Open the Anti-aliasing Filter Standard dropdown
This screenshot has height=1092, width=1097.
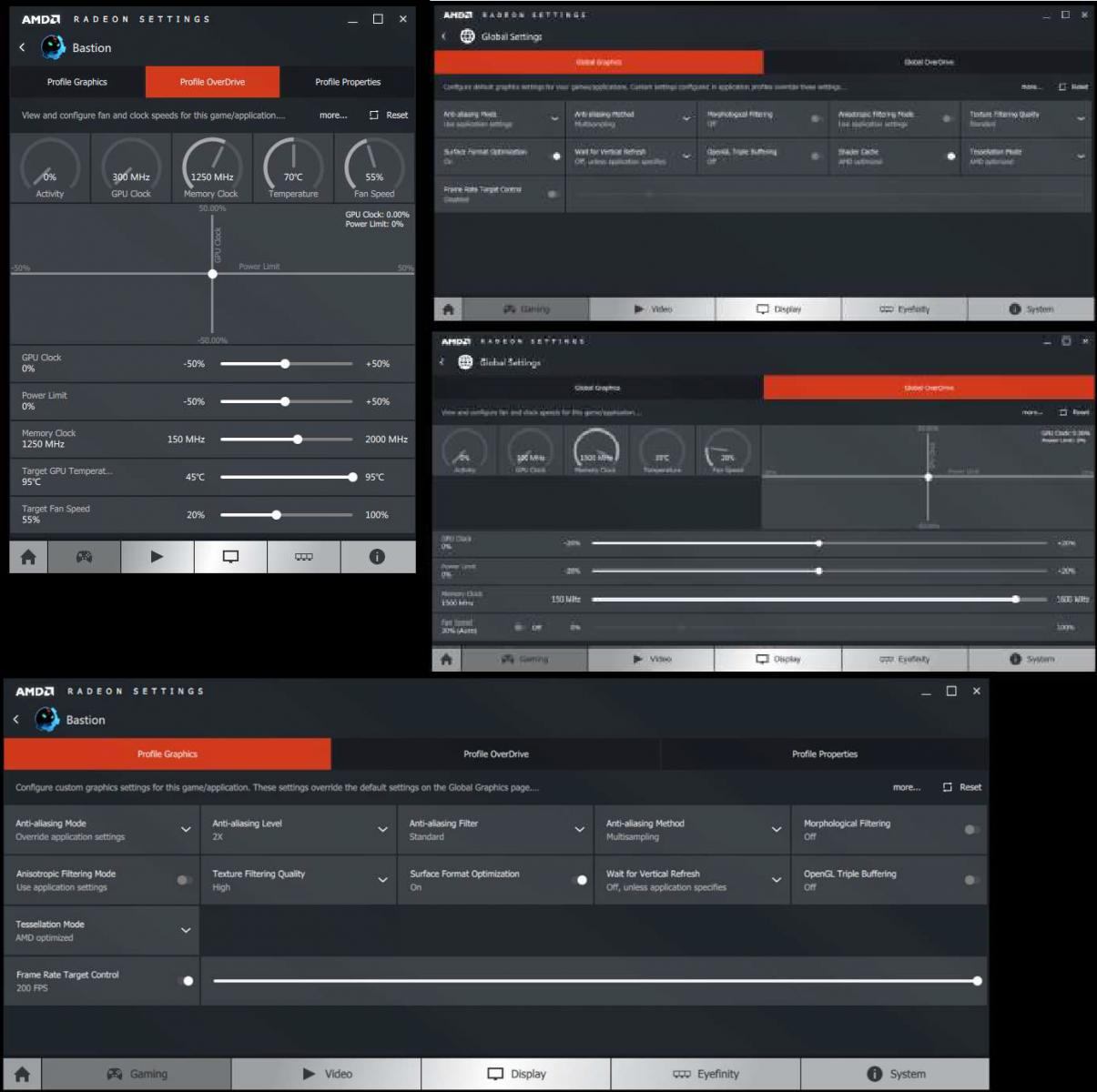click(579, 830)
